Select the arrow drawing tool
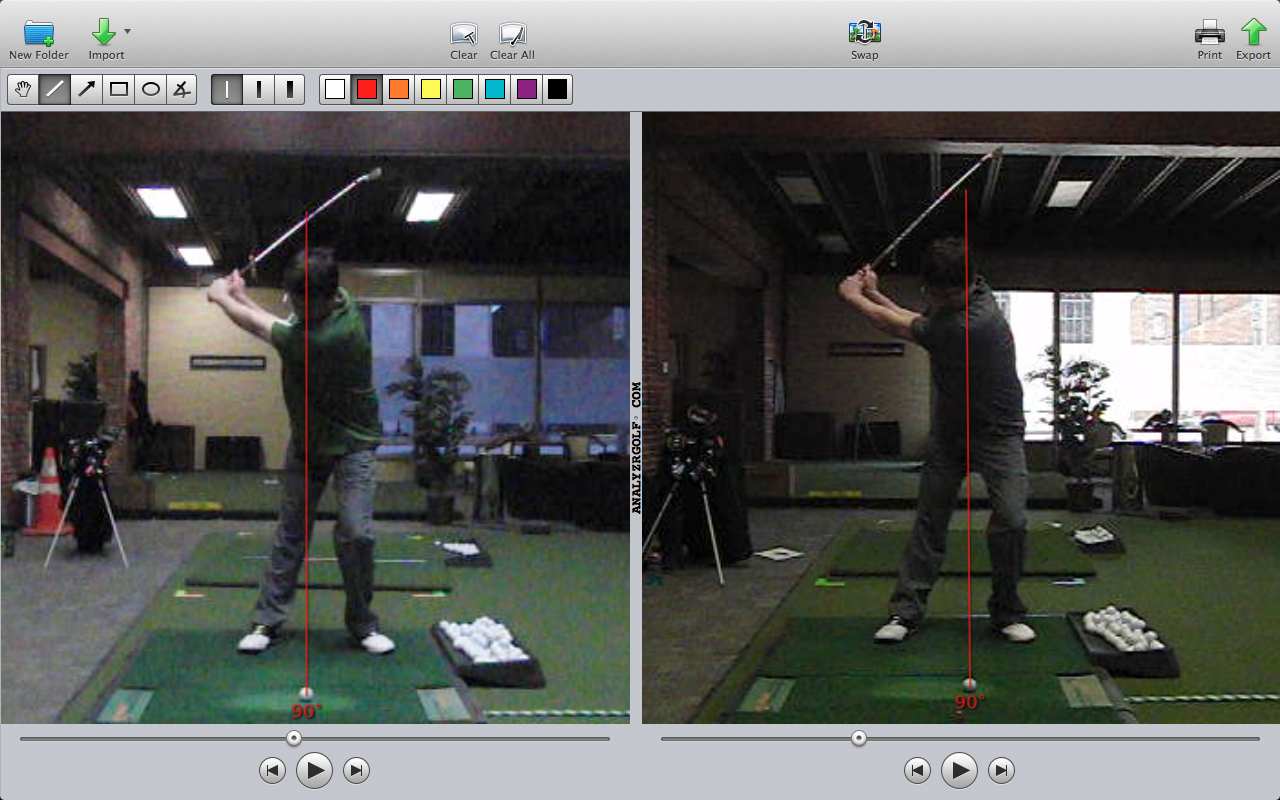Viewport: 1280px width, 800px height. [x=87, y=90]
